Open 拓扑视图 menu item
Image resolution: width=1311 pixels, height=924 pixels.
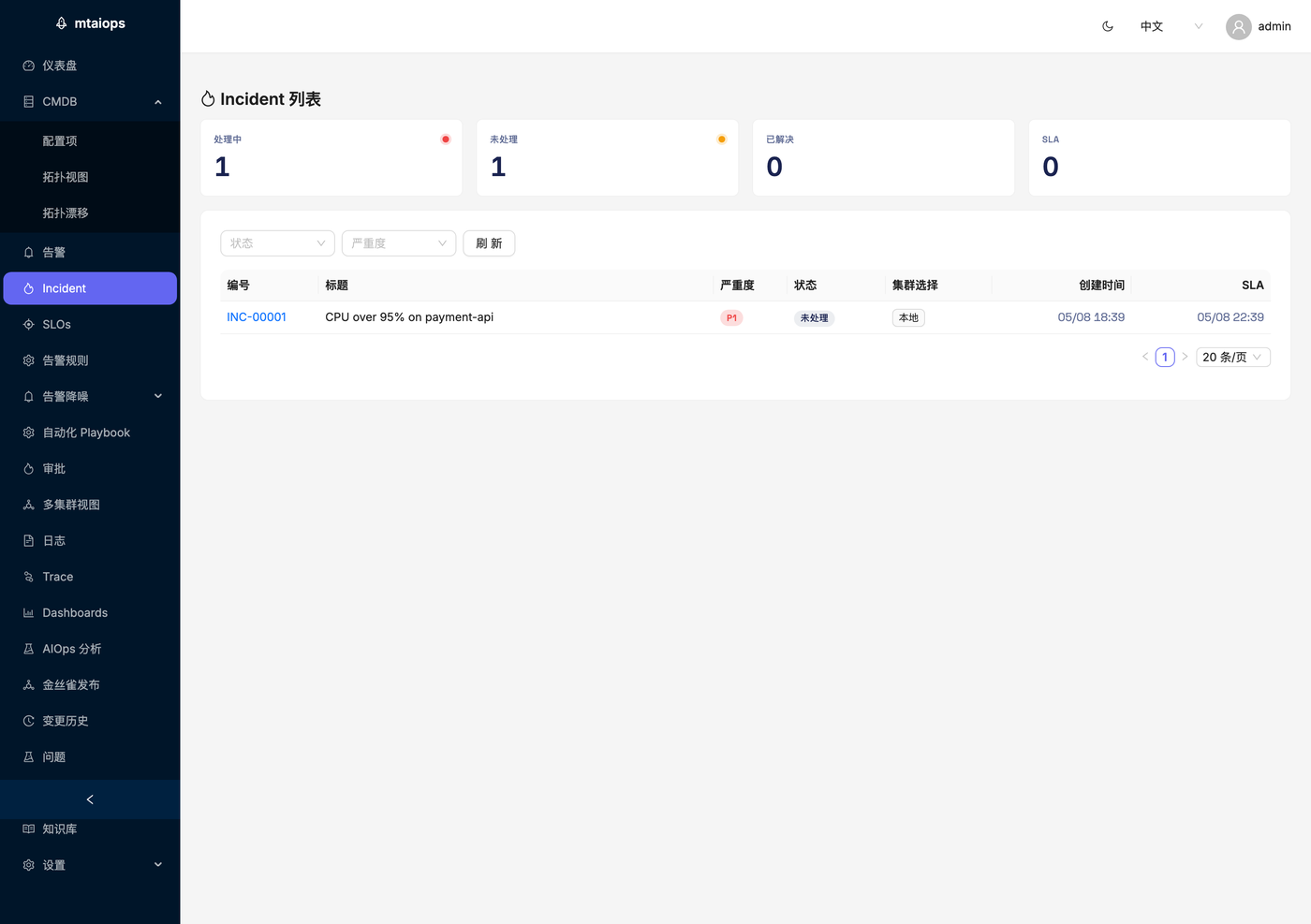90,177
